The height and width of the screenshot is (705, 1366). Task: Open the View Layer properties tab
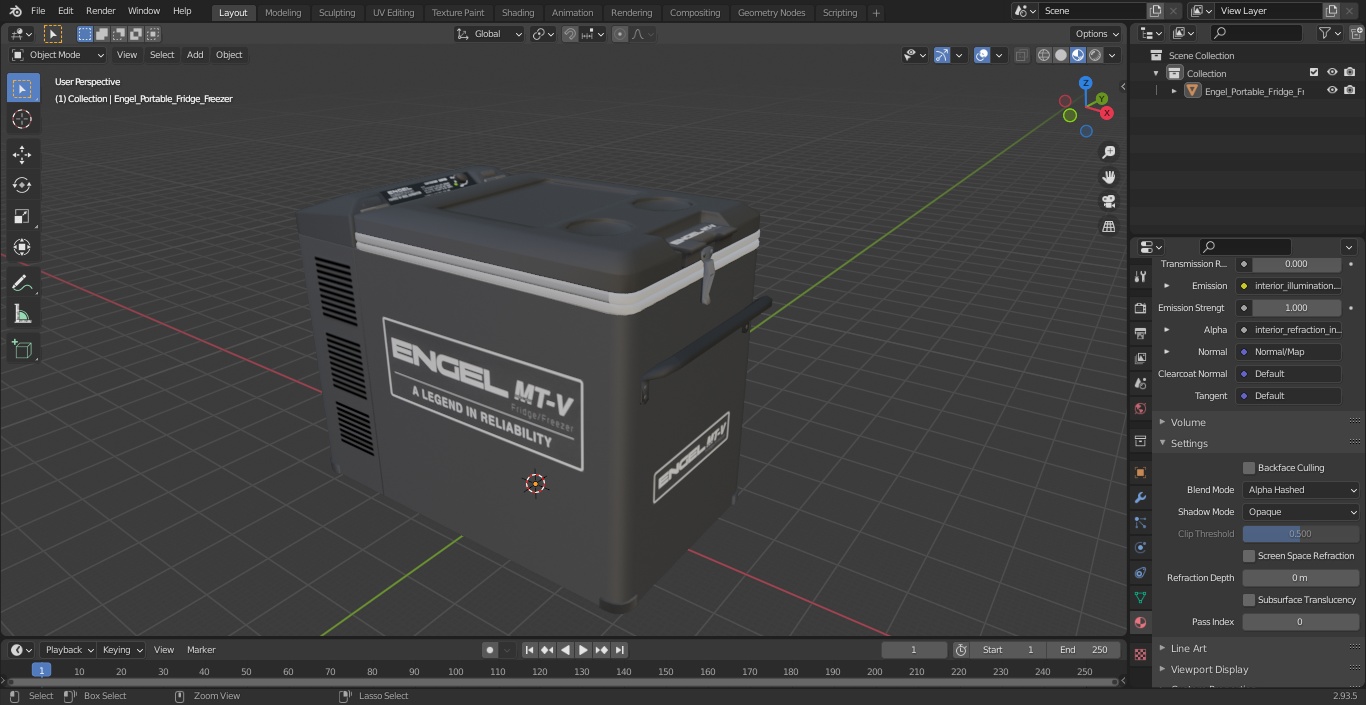(1140, 358)
